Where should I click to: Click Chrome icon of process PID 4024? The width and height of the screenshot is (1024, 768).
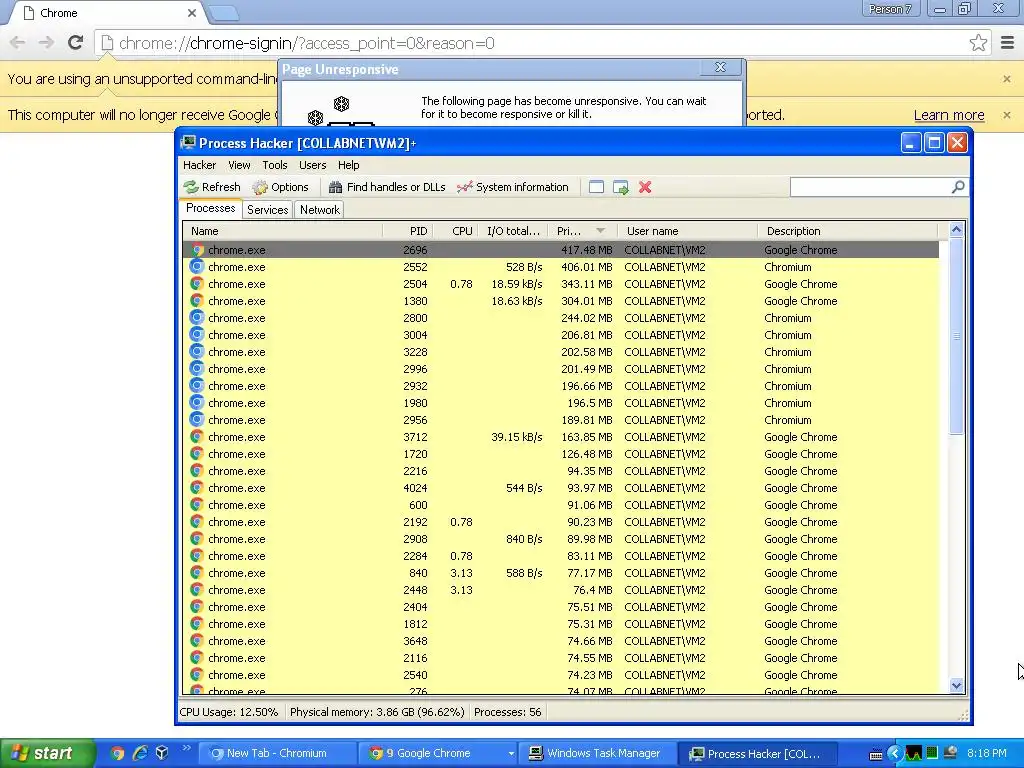tap(197, 488)
